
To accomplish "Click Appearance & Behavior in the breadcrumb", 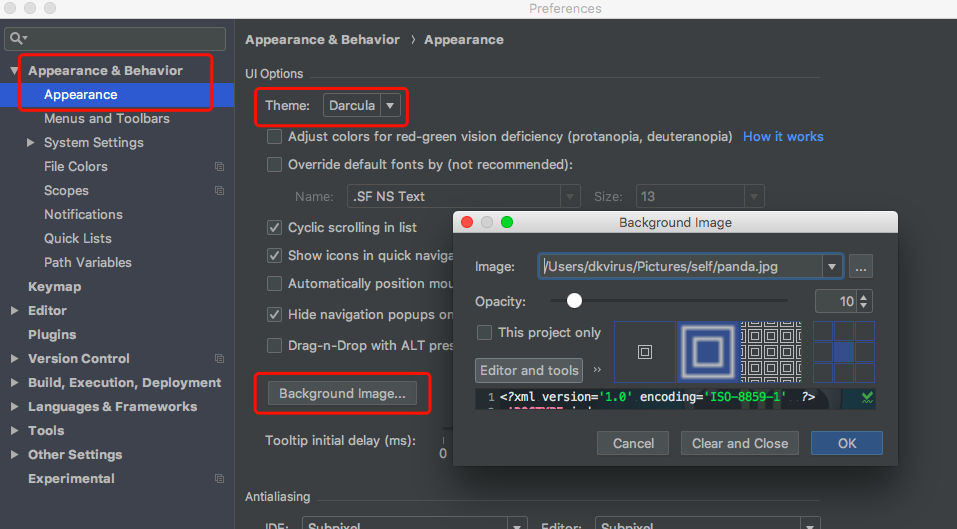I will [x=322, y=40].
